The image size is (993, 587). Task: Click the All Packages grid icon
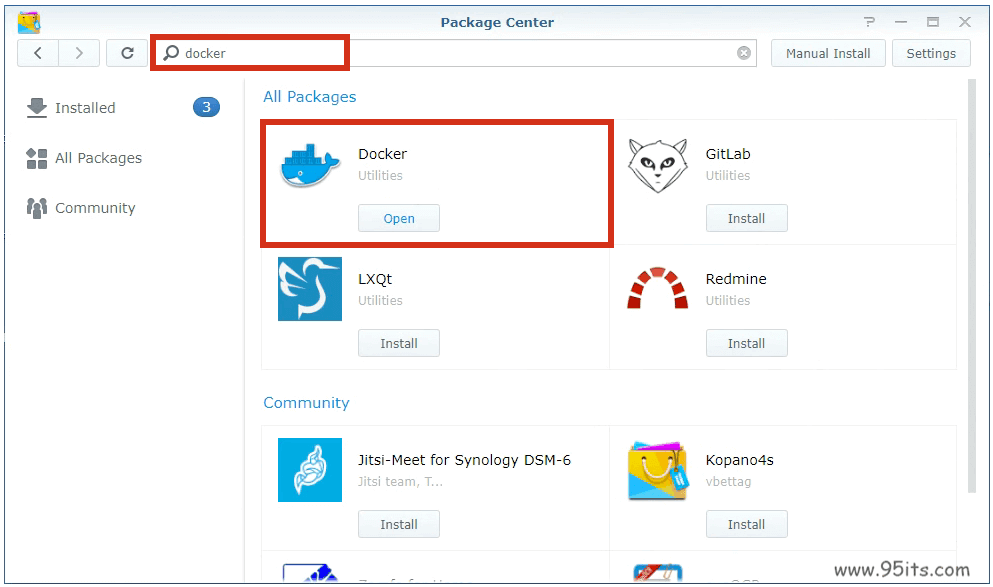pyautogui.click(x=37, y=158)
